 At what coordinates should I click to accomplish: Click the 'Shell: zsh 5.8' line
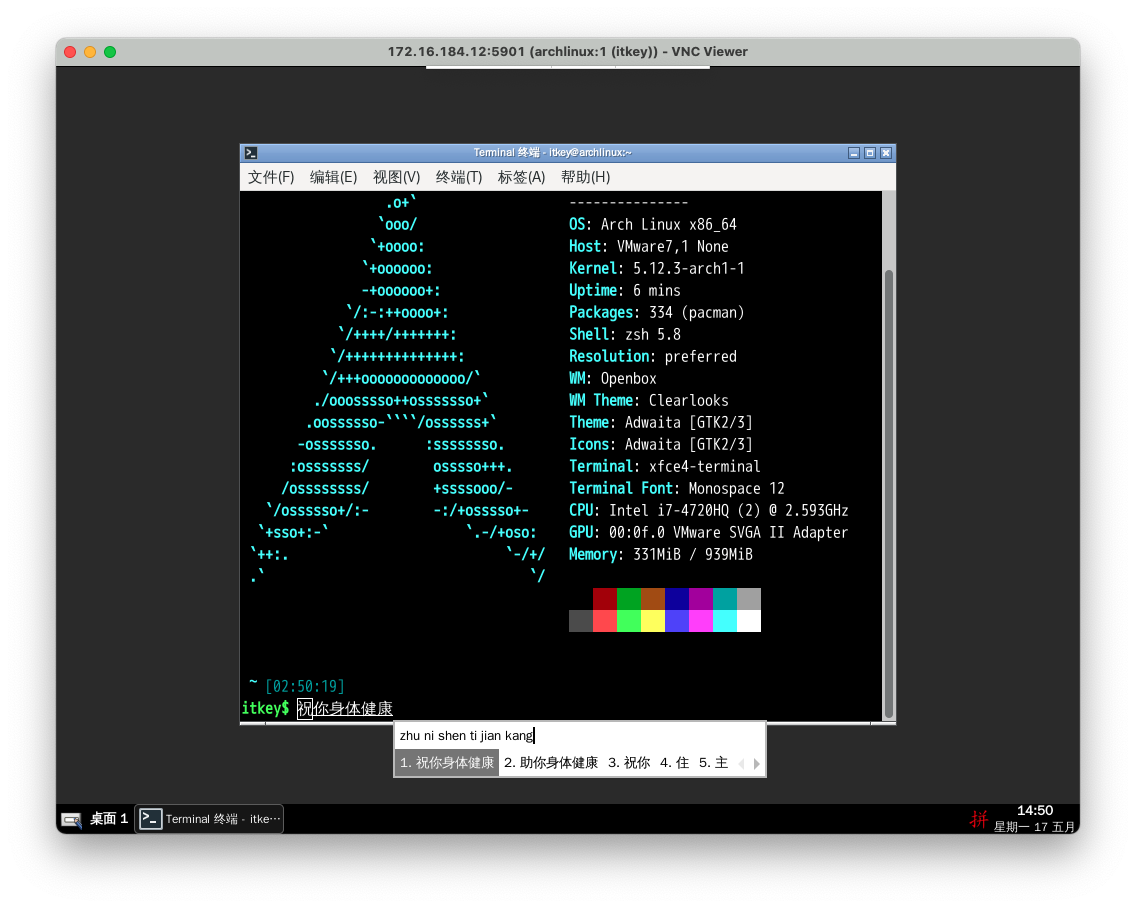[x=625, y=335]
